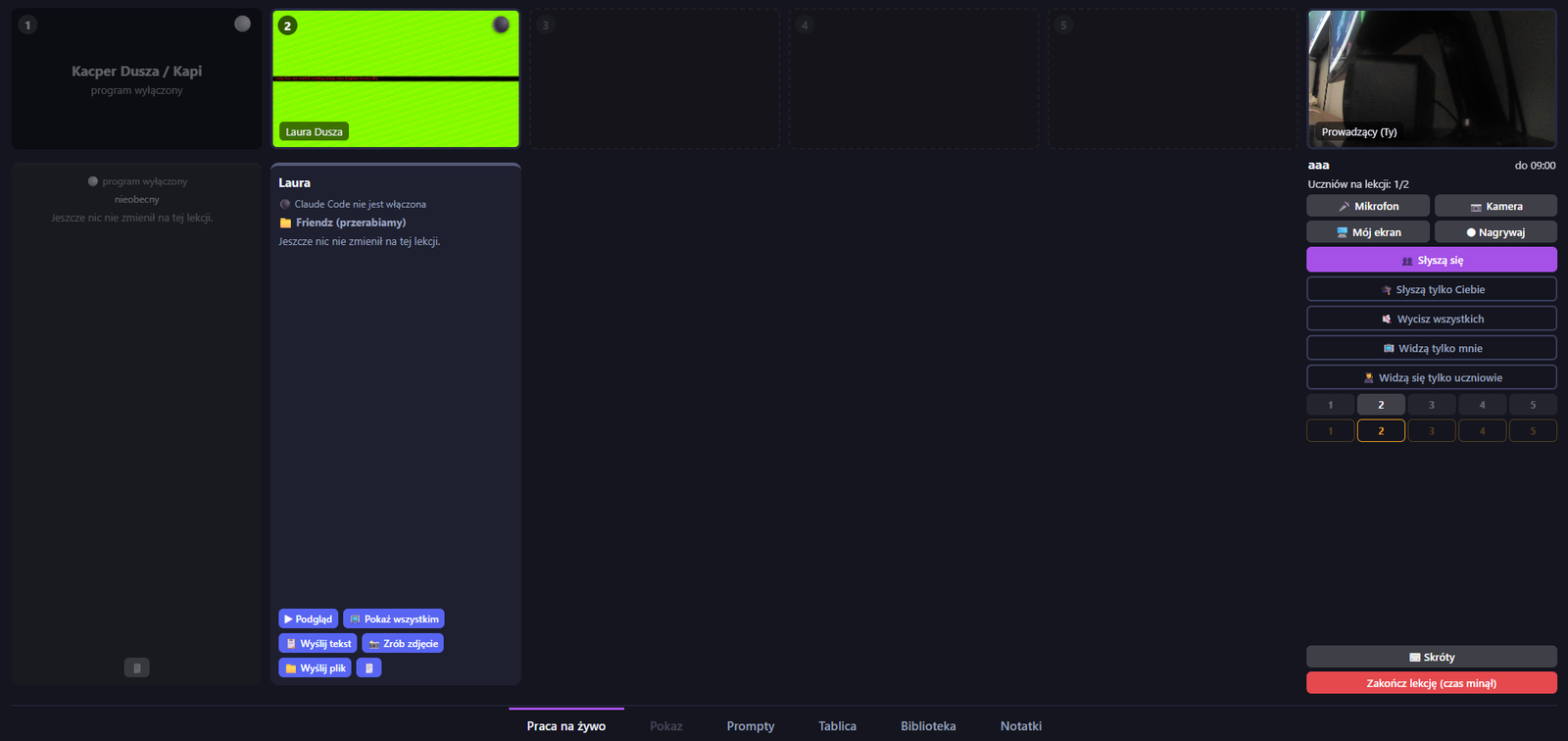
Task: Click empty student slot number 3
Action: click(655, 79)
